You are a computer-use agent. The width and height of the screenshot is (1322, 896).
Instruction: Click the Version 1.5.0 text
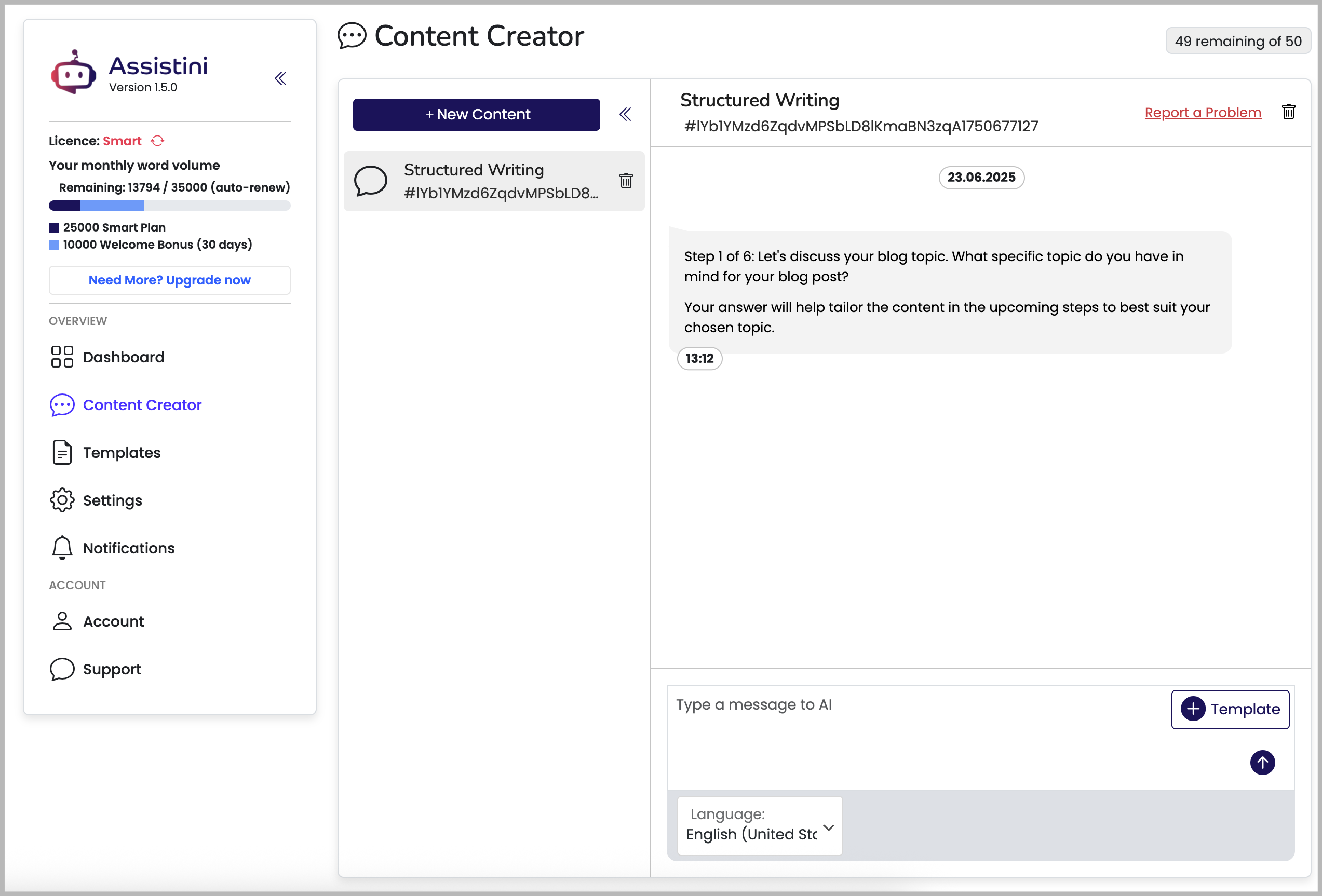click(143, 88)
